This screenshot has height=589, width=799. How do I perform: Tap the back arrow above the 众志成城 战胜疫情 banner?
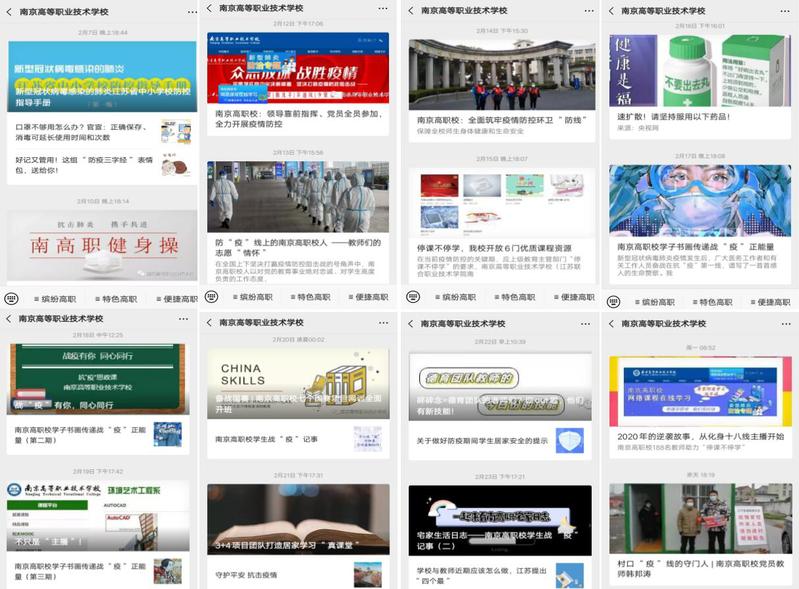tap(209, 9)
